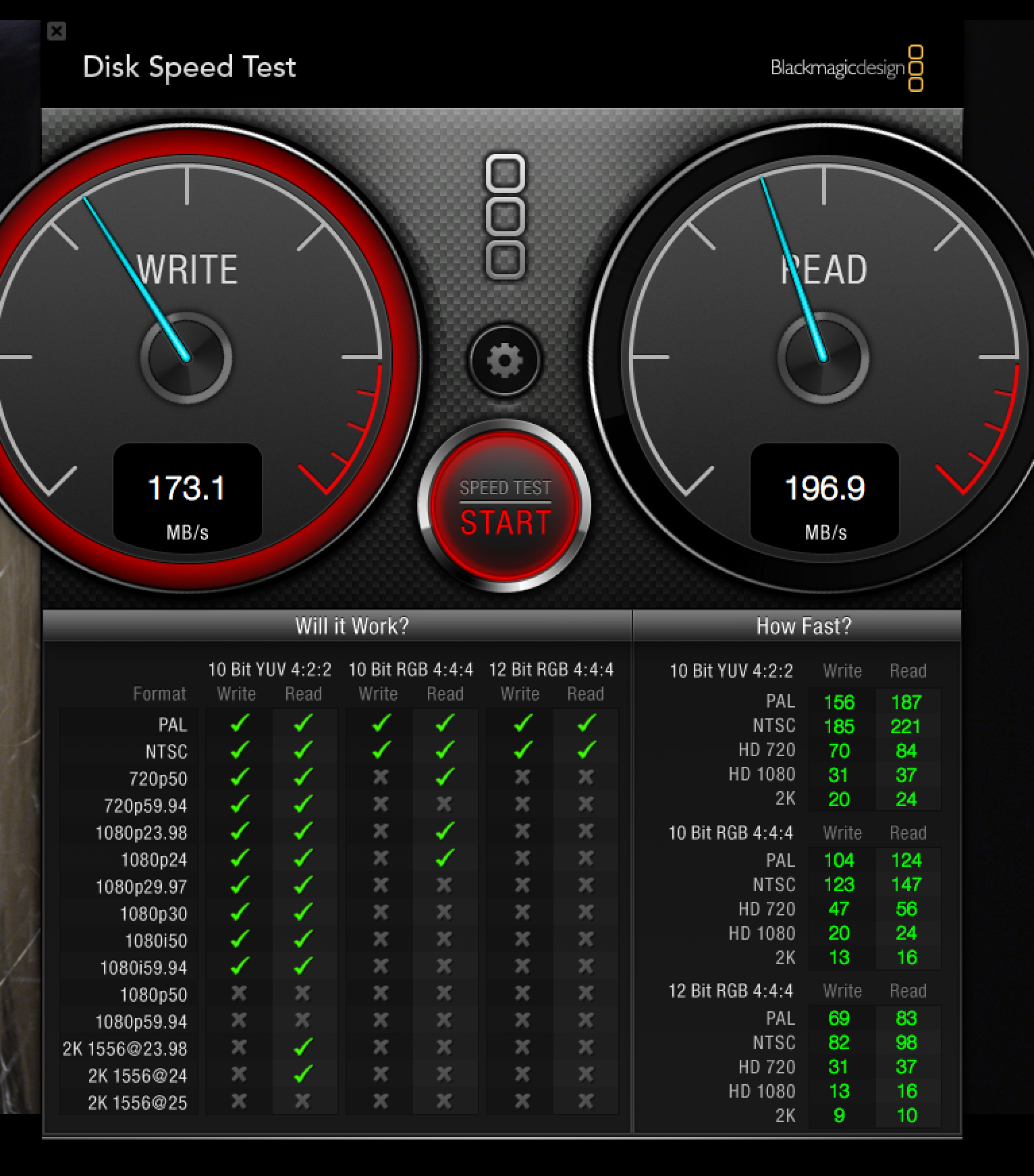Click the 1080i59.94 format row label

pos(143,967)
